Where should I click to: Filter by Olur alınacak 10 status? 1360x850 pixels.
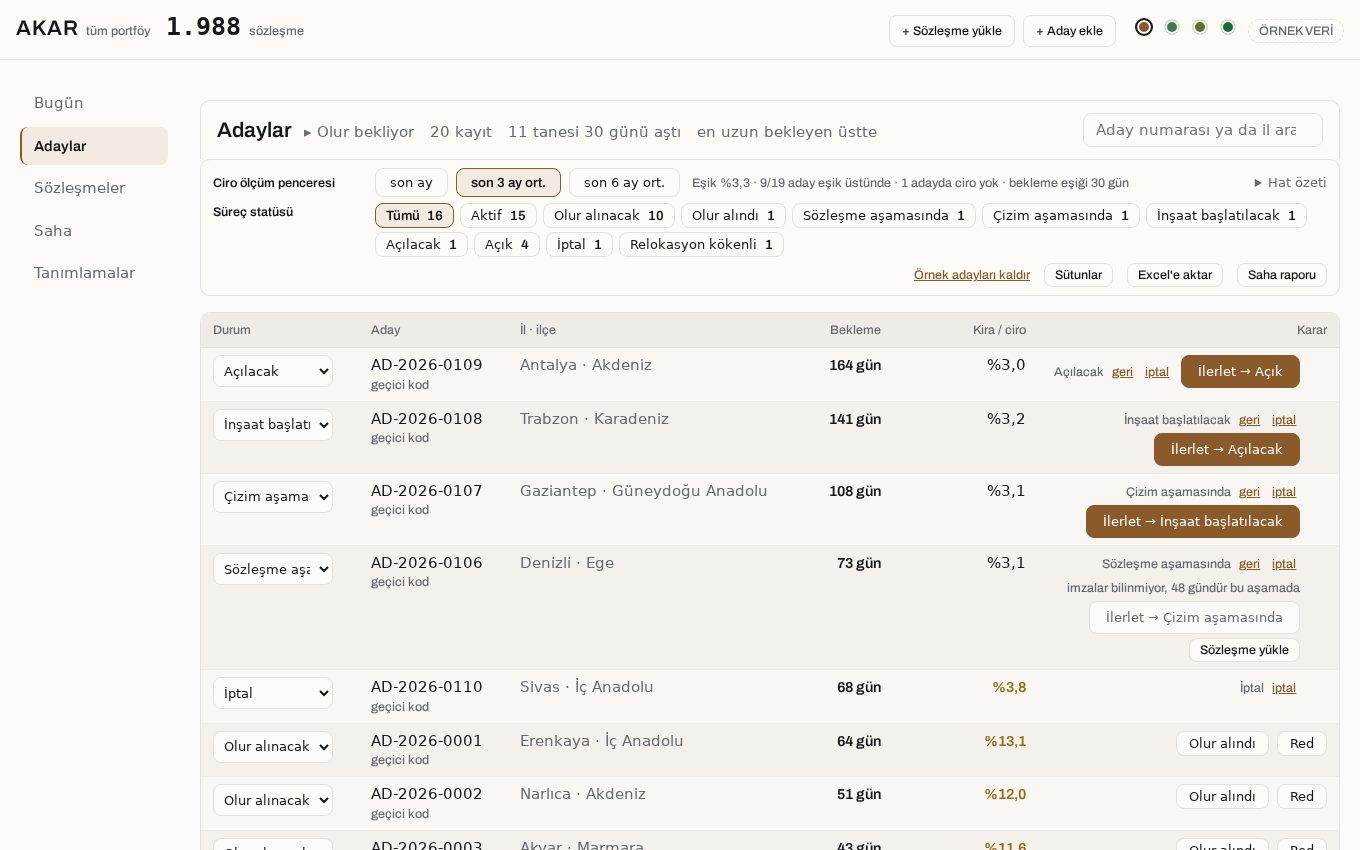(x=609, y=215)
